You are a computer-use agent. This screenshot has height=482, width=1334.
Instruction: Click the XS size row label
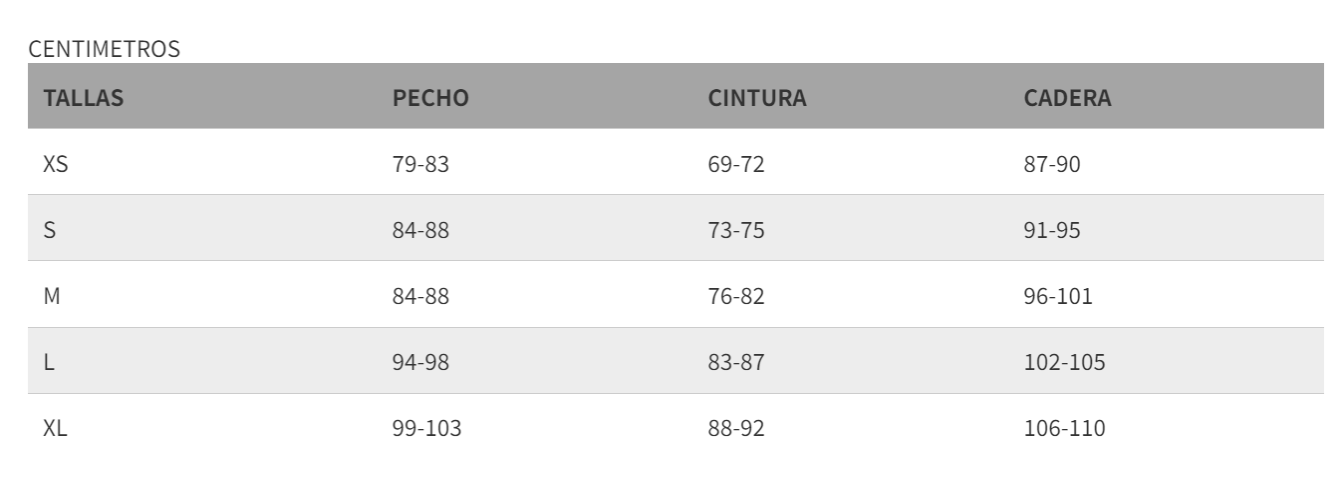56,164
